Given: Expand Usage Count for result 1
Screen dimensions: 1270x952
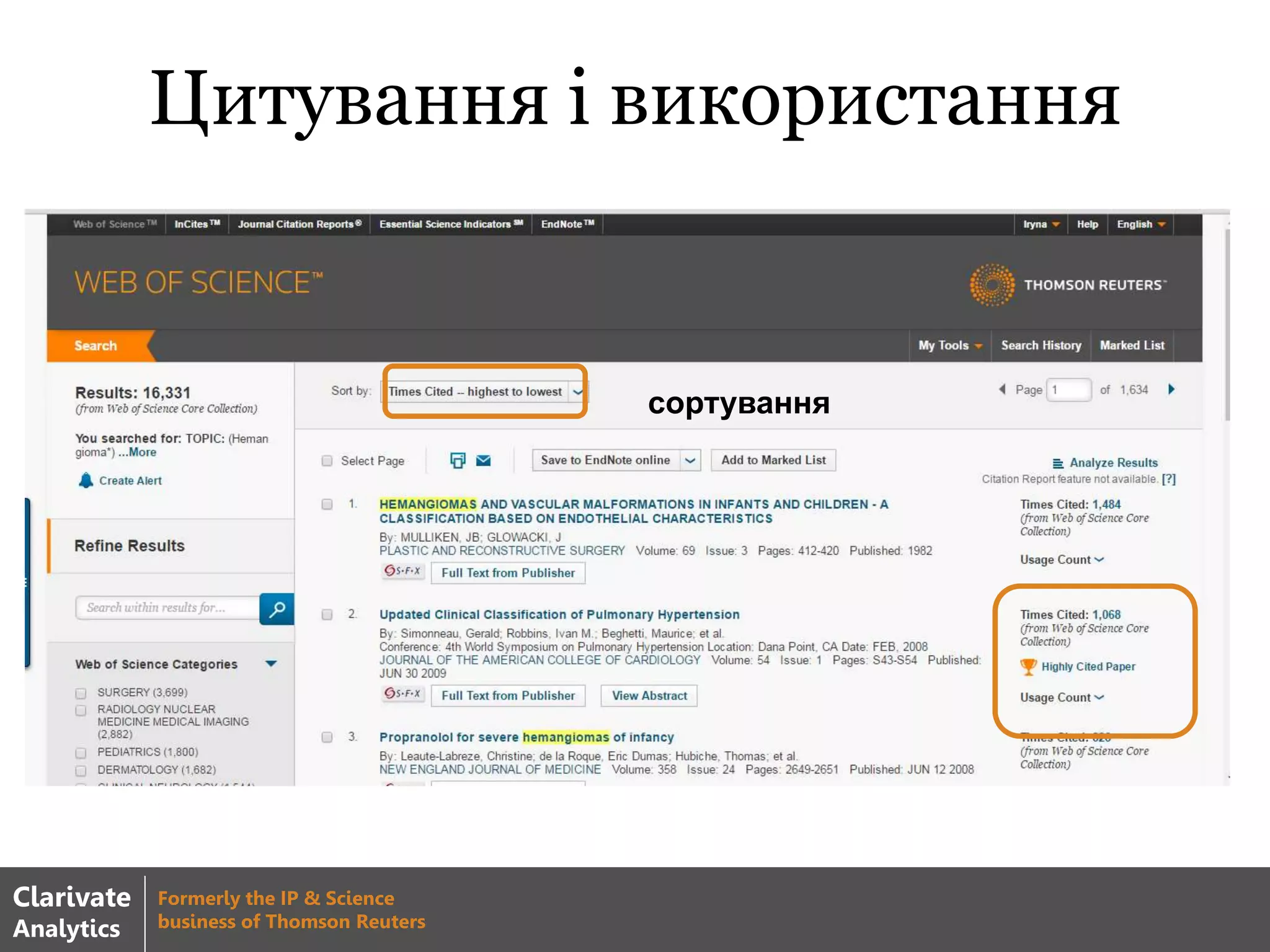Looking at the screenshot, I should coord(1062,560).
